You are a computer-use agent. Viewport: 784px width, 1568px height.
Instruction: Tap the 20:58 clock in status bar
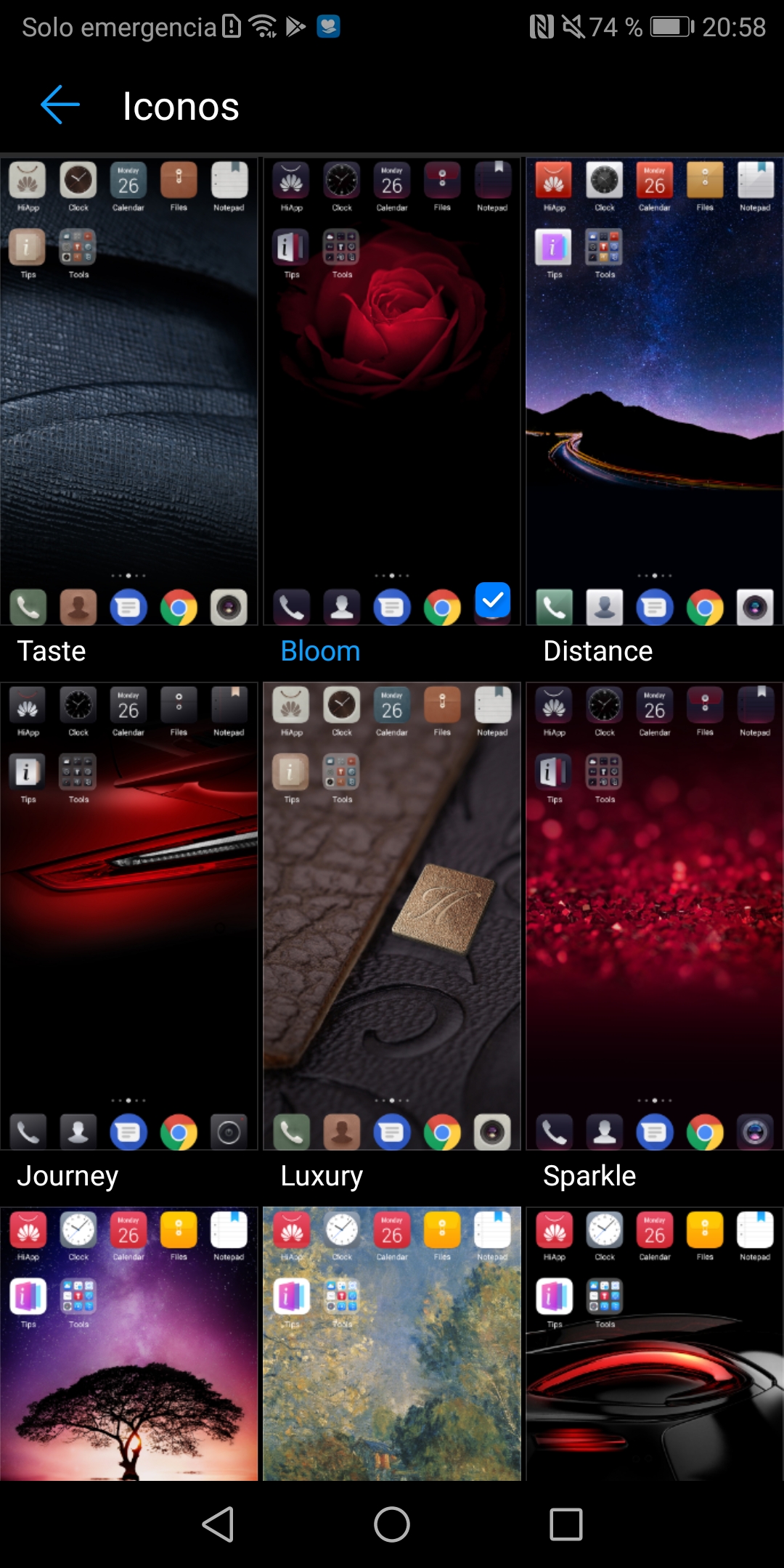(x=734, y=28)
